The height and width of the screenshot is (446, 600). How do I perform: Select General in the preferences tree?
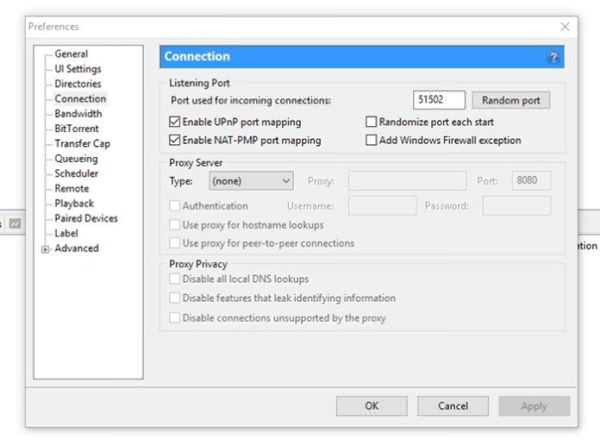(71, 54)
